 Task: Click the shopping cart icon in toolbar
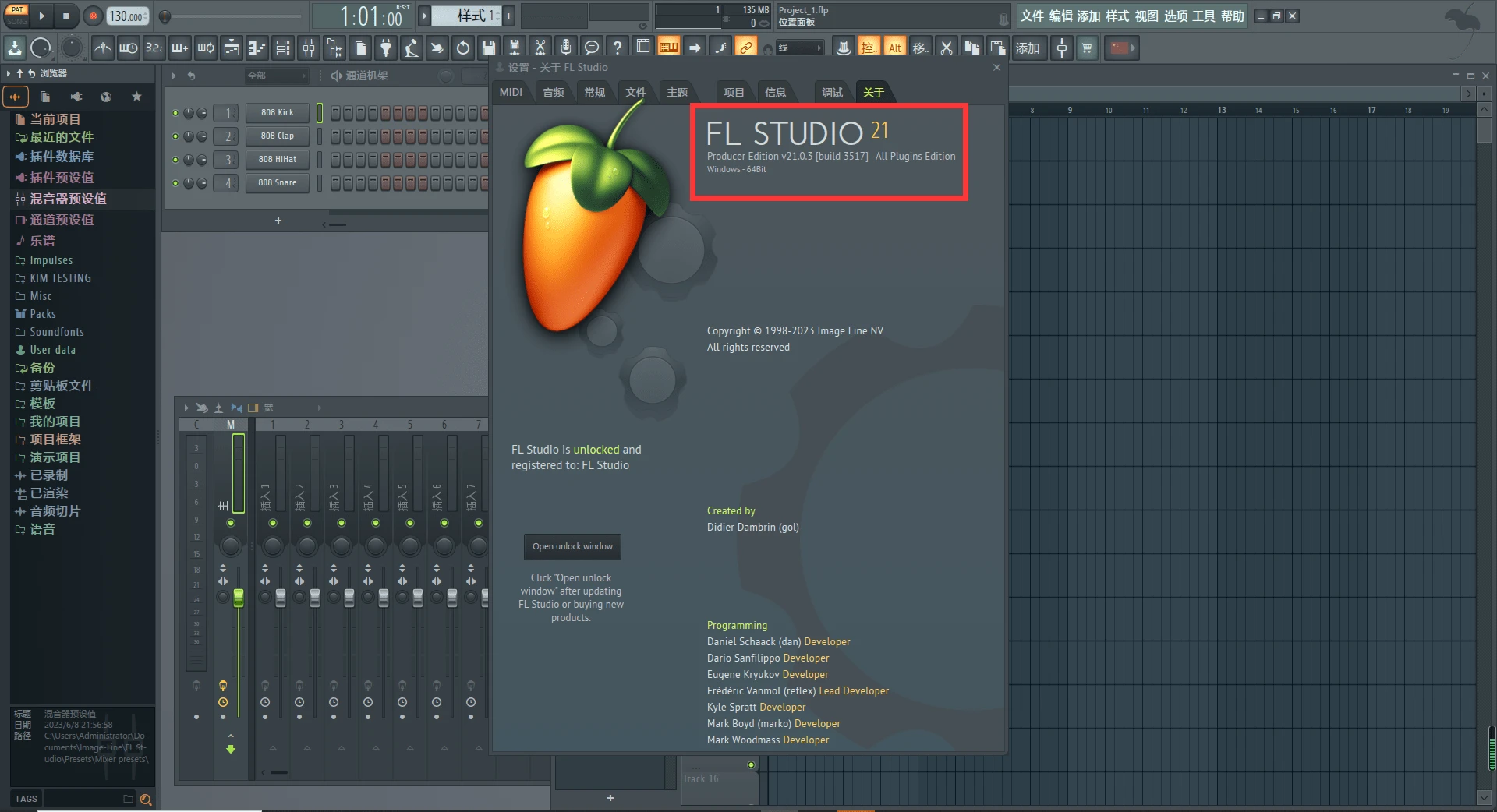coord(1087,48)
